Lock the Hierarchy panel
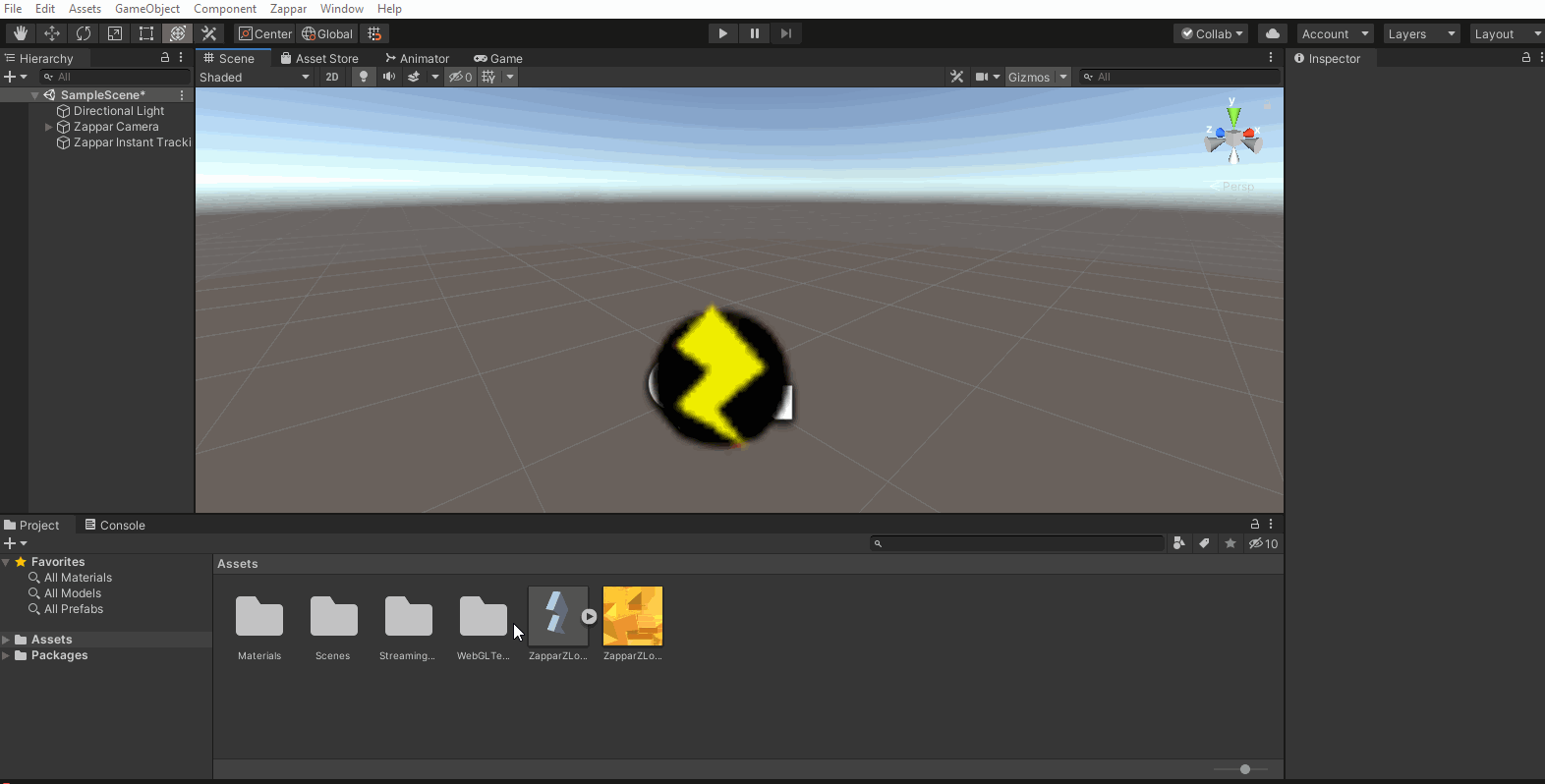 165,58
